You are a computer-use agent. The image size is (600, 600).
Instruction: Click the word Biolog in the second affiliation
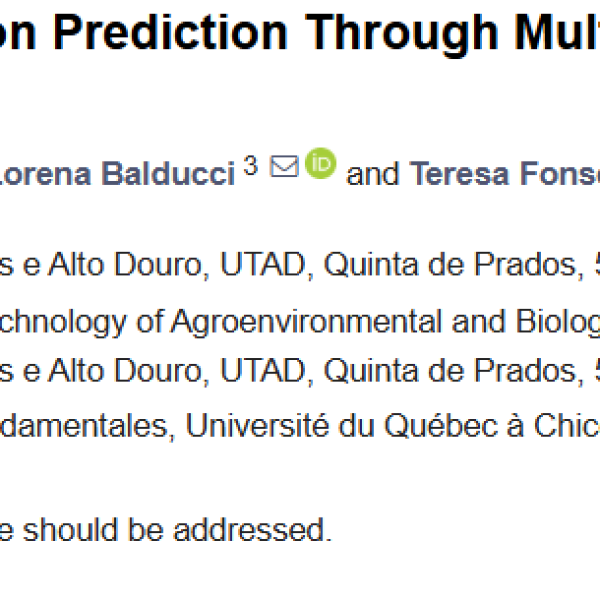558,323
